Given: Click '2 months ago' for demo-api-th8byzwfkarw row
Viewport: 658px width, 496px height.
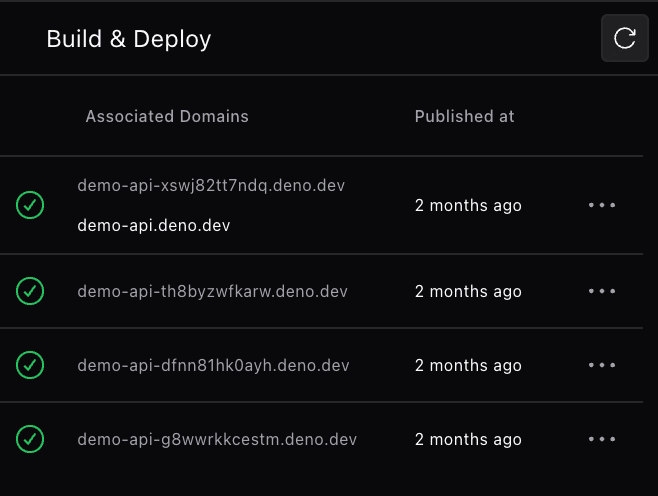Looking at the screenshot, I should (468, 291).
